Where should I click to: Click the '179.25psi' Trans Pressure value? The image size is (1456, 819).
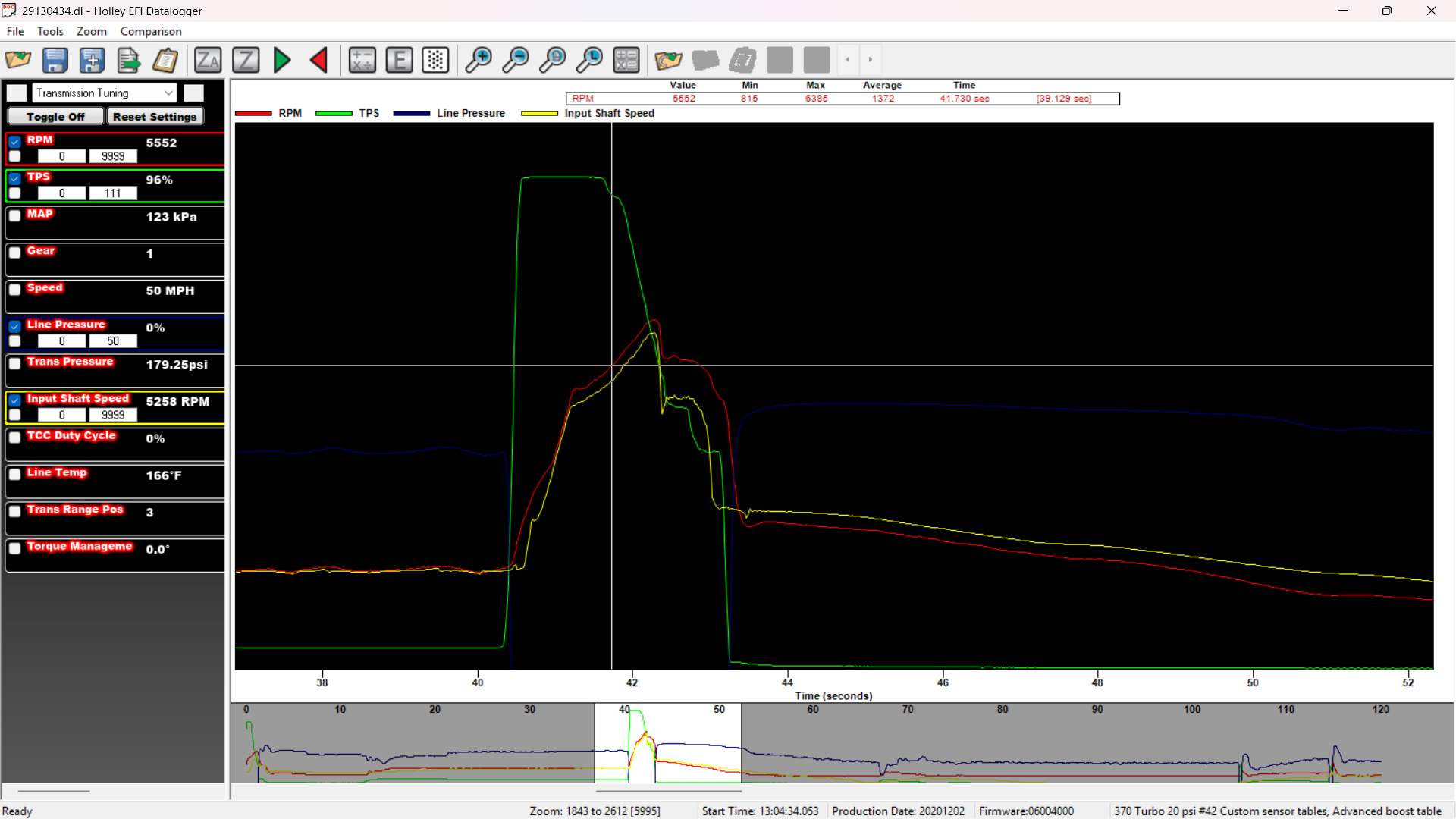point(177,365)
